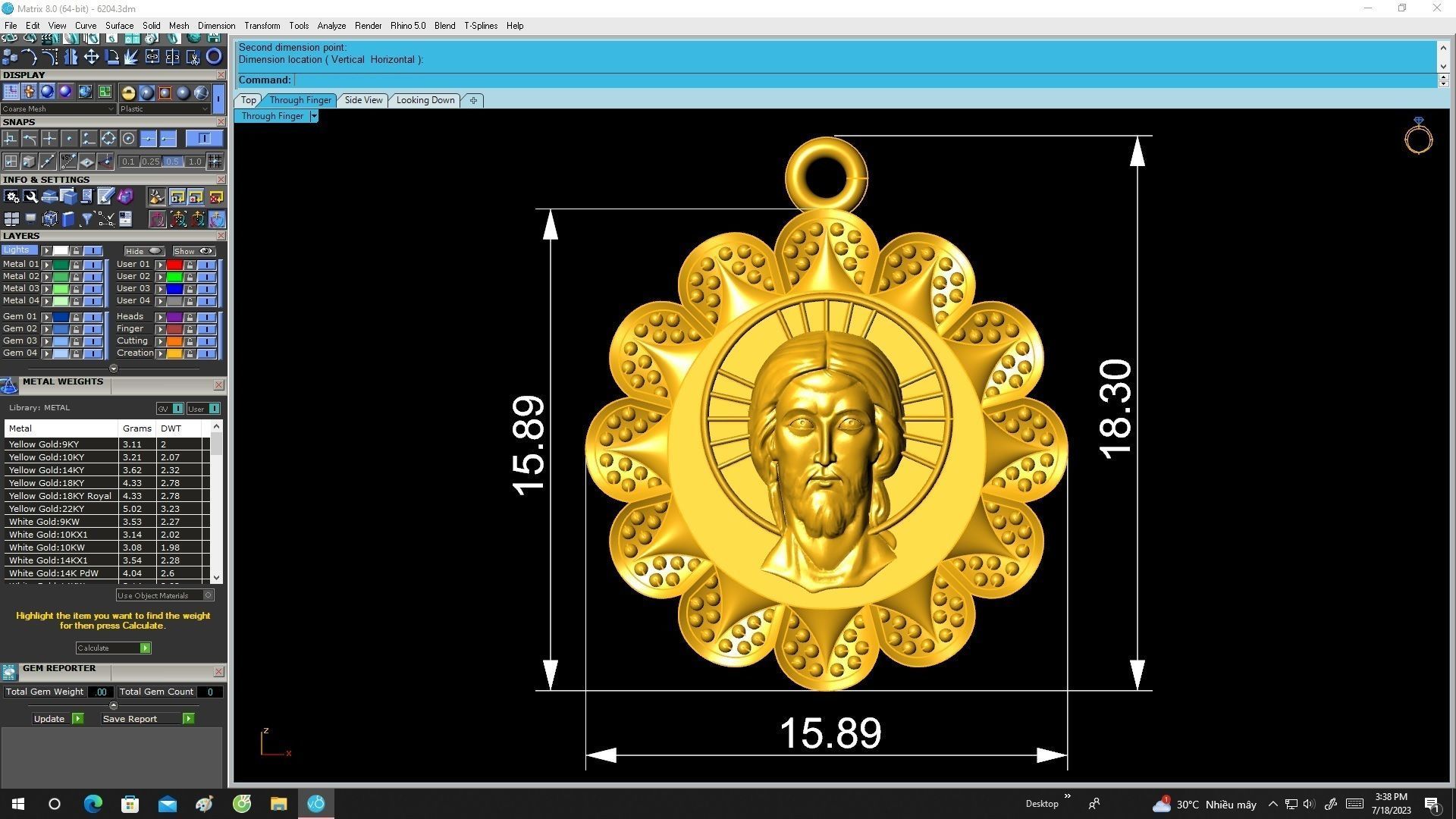The width and height of the screenshot is (1456, 819).
Task: Toggle lock on the Gem 02 layer
Action: point(76,329)
